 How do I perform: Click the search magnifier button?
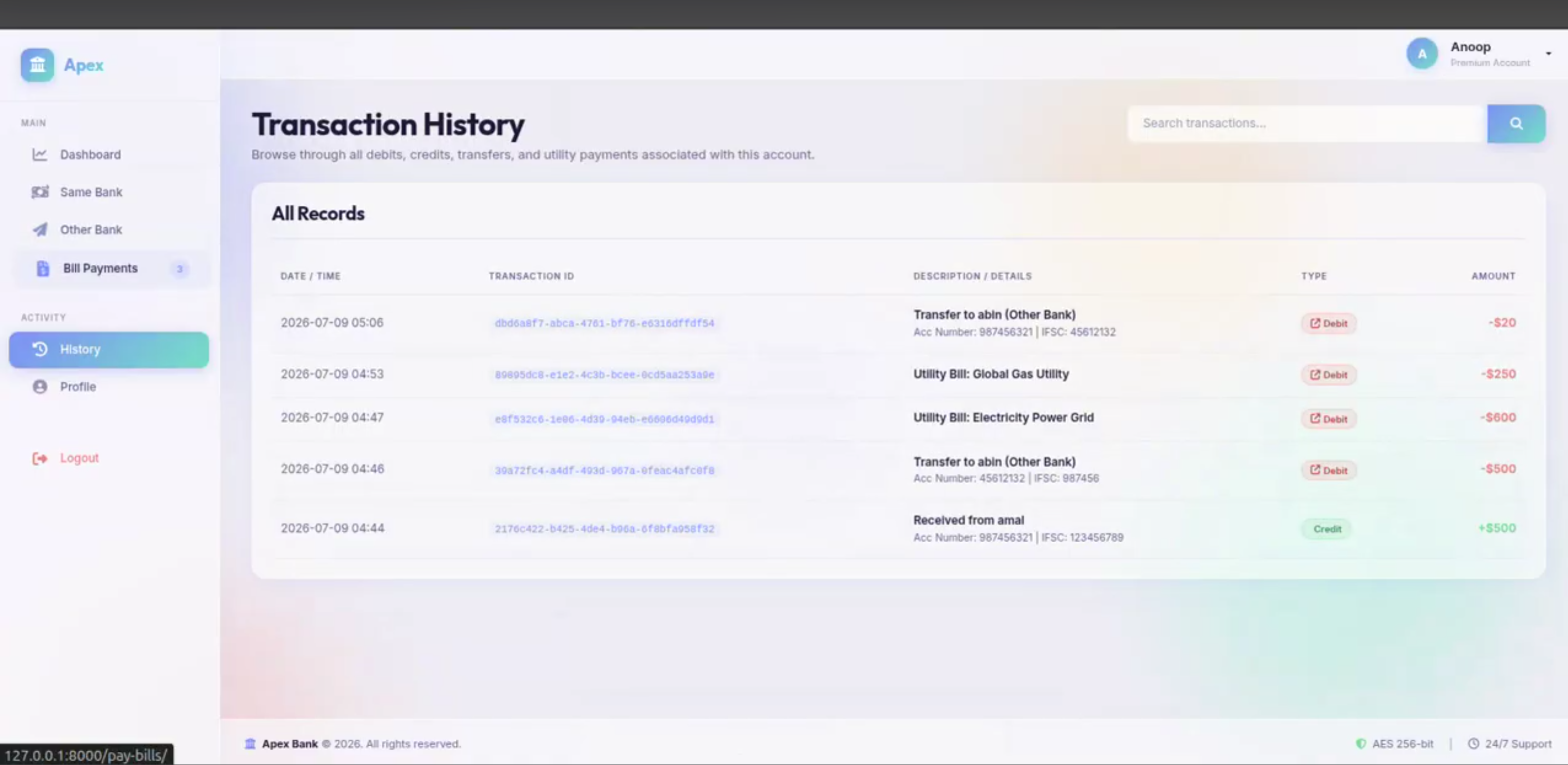click(1516, 123)
